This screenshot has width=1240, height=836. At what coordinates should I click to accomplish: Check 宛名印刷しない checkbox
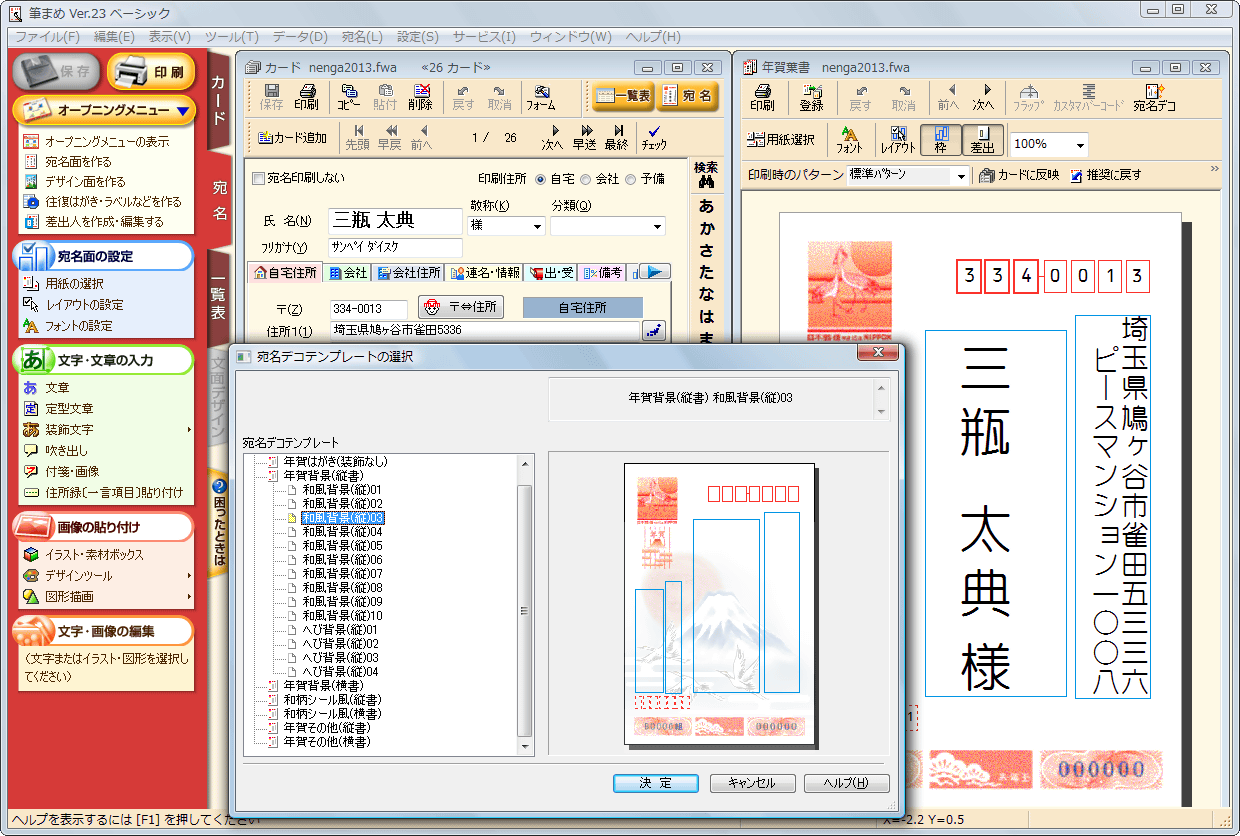(260, 179)
